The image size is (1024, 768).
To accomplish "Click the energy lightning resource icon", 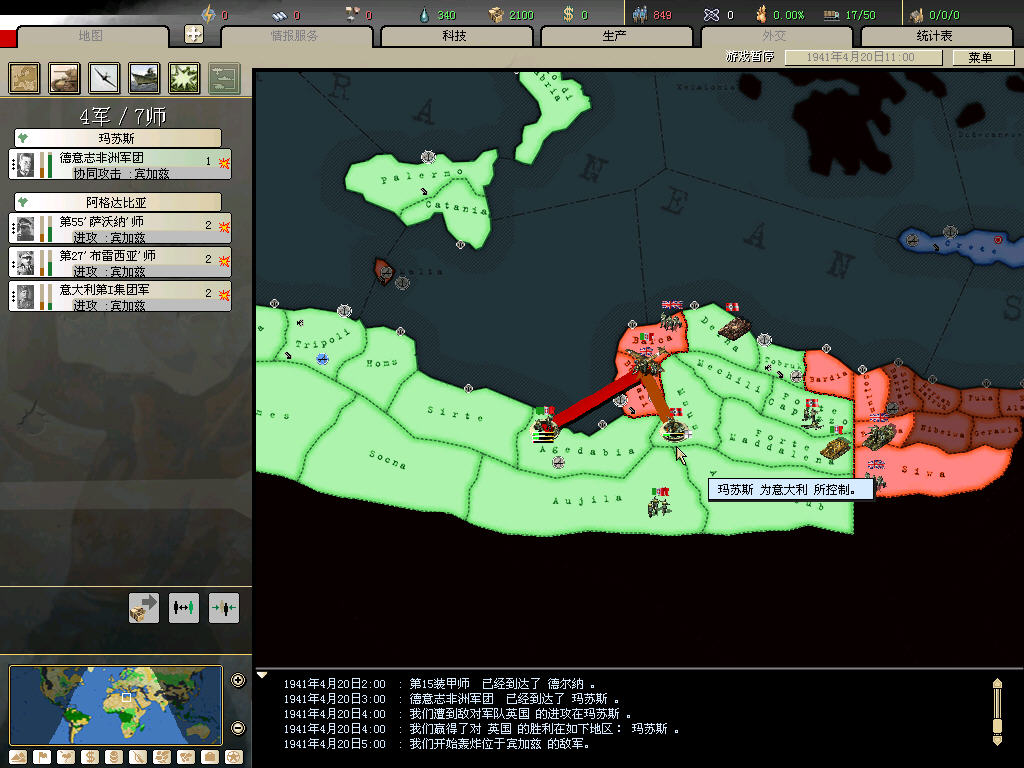I will tap(208, 14).
